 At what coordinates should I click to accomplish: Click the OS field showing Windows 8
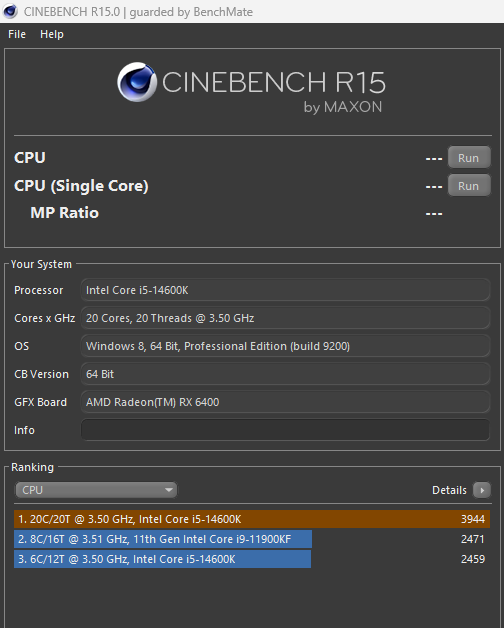coord(285,346)
